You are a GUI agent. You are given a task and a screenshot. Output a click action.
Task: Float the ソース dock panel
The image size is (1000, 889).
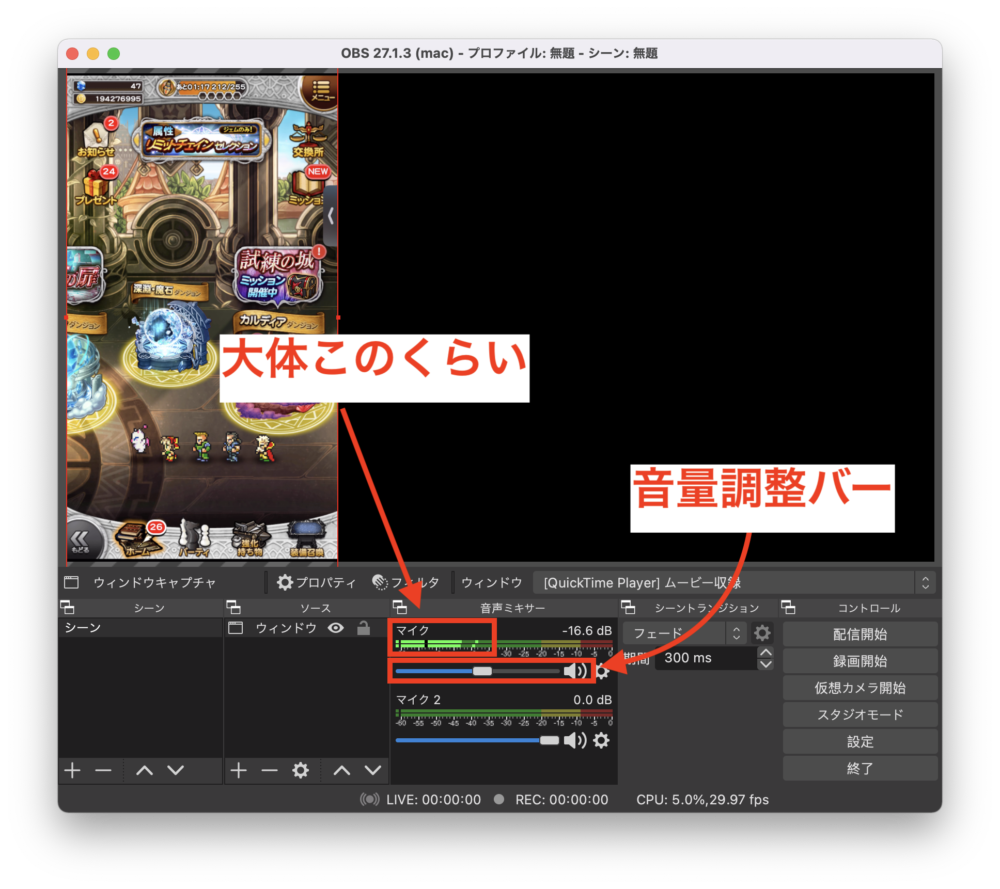tap(233, 607)
